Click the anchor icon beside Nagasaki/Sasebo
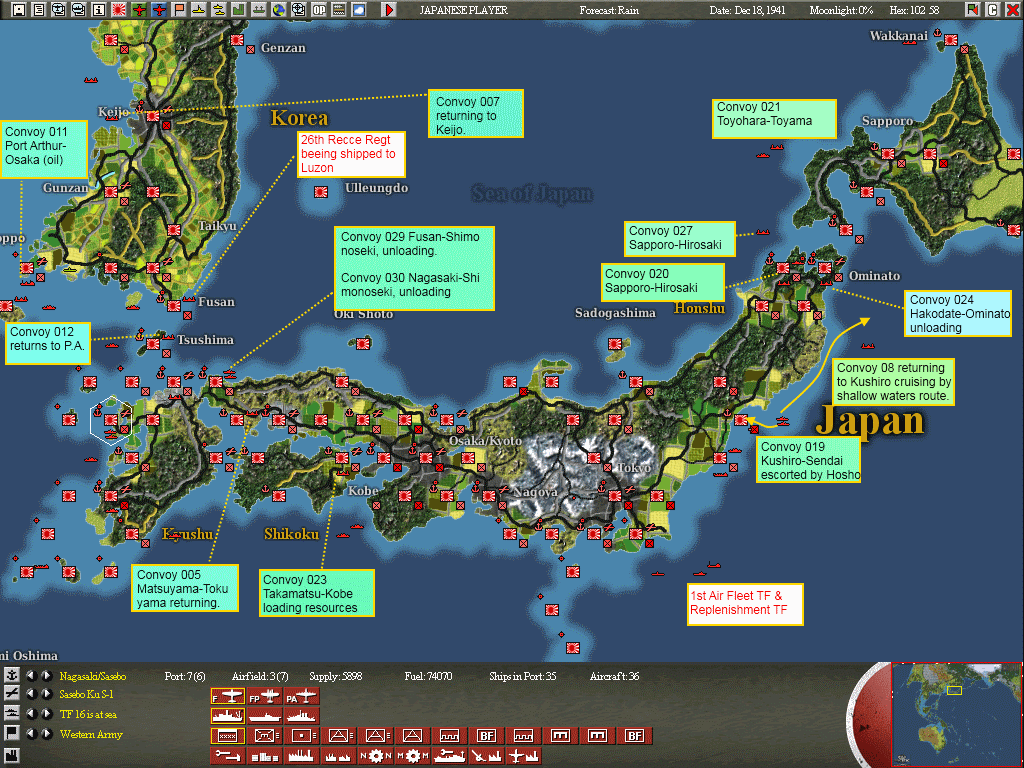 [12, 675]
